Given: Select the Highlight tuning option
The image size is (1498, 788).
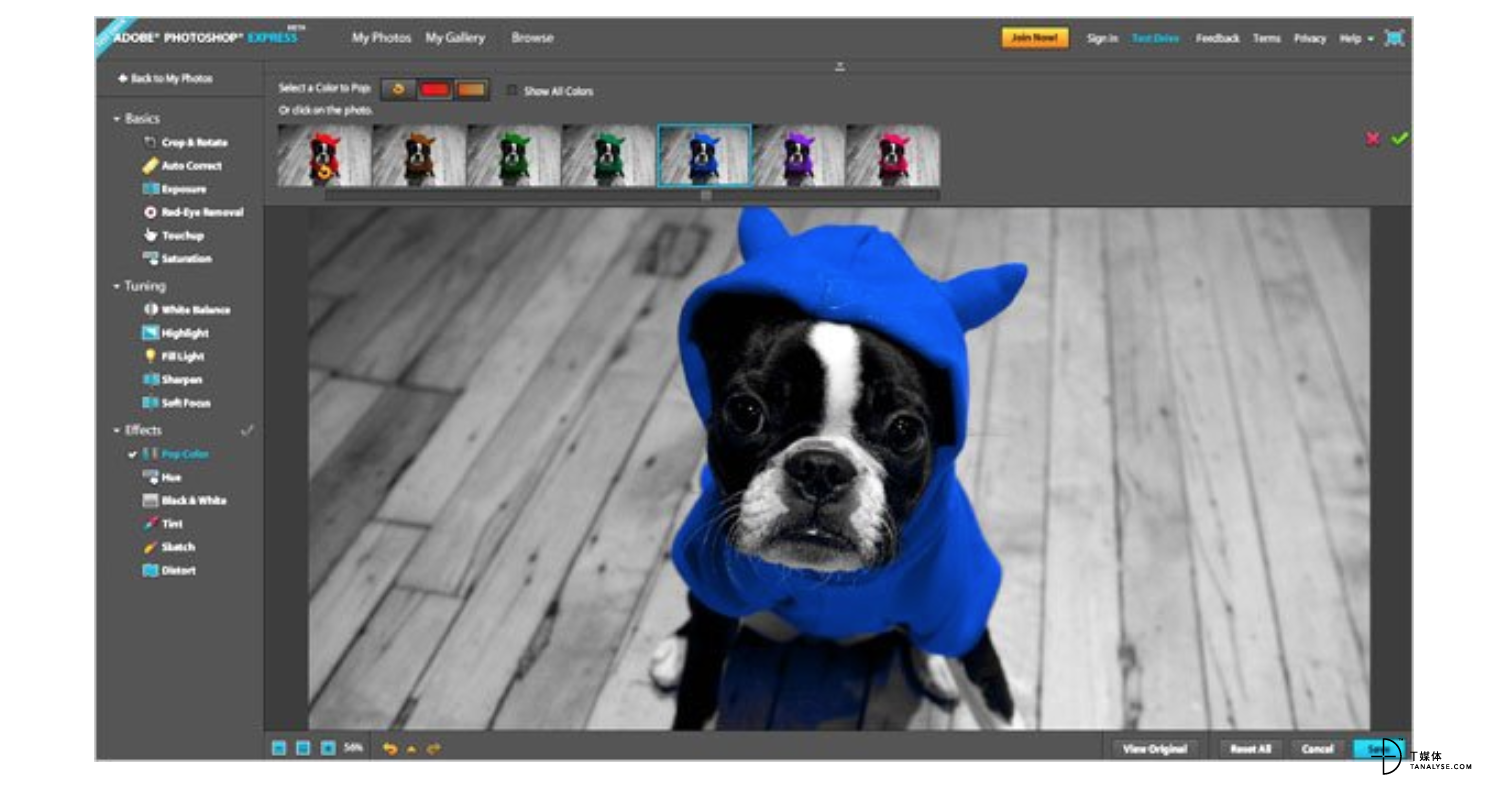Looking at the screenshot, I should 176,333.
